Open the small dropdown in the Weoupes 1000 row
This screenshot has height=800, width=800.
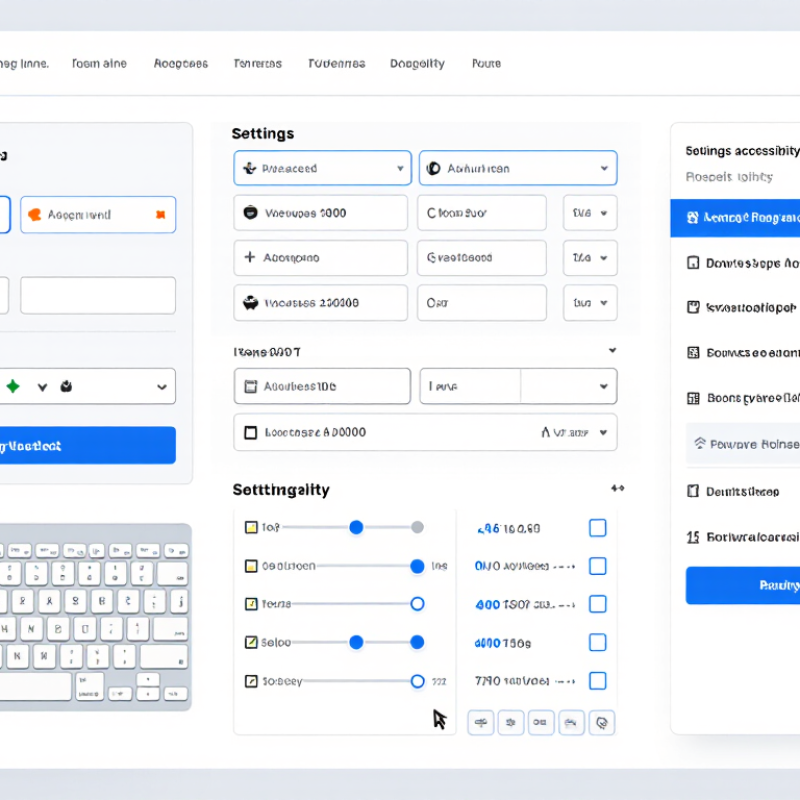(590, 213)
